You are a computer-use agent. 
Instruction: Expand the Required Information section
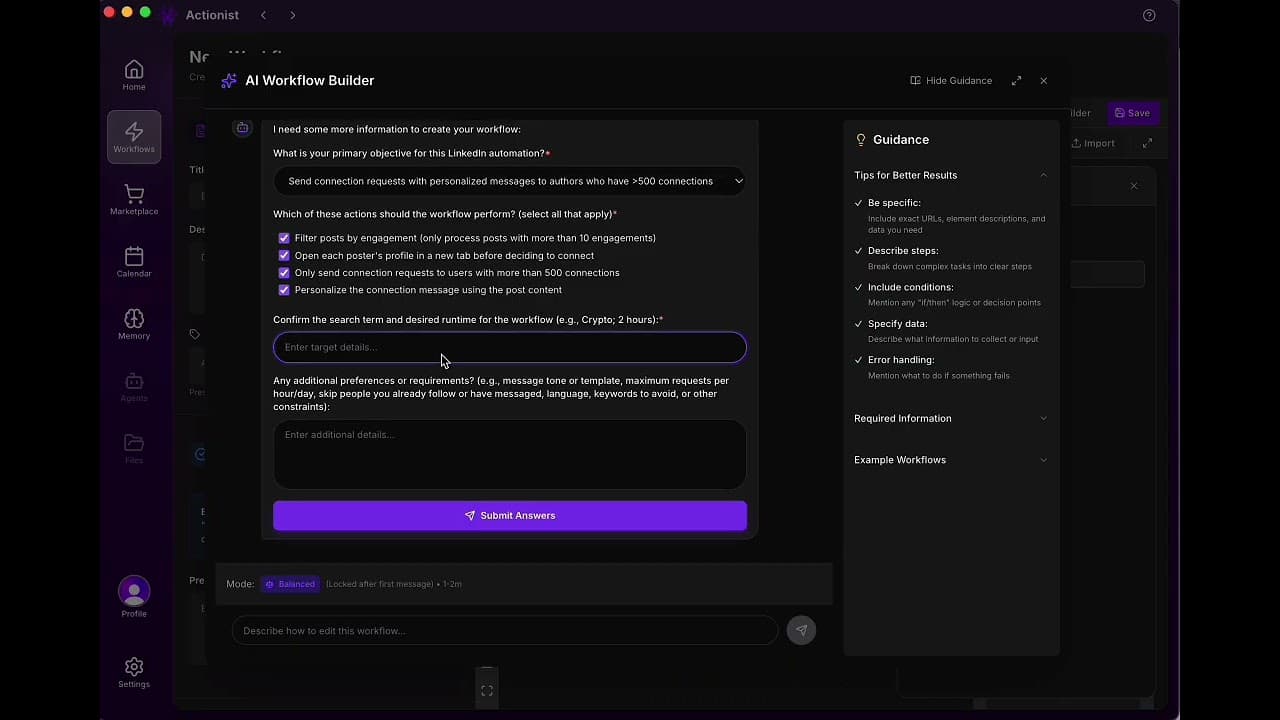(x=950, y=418)
